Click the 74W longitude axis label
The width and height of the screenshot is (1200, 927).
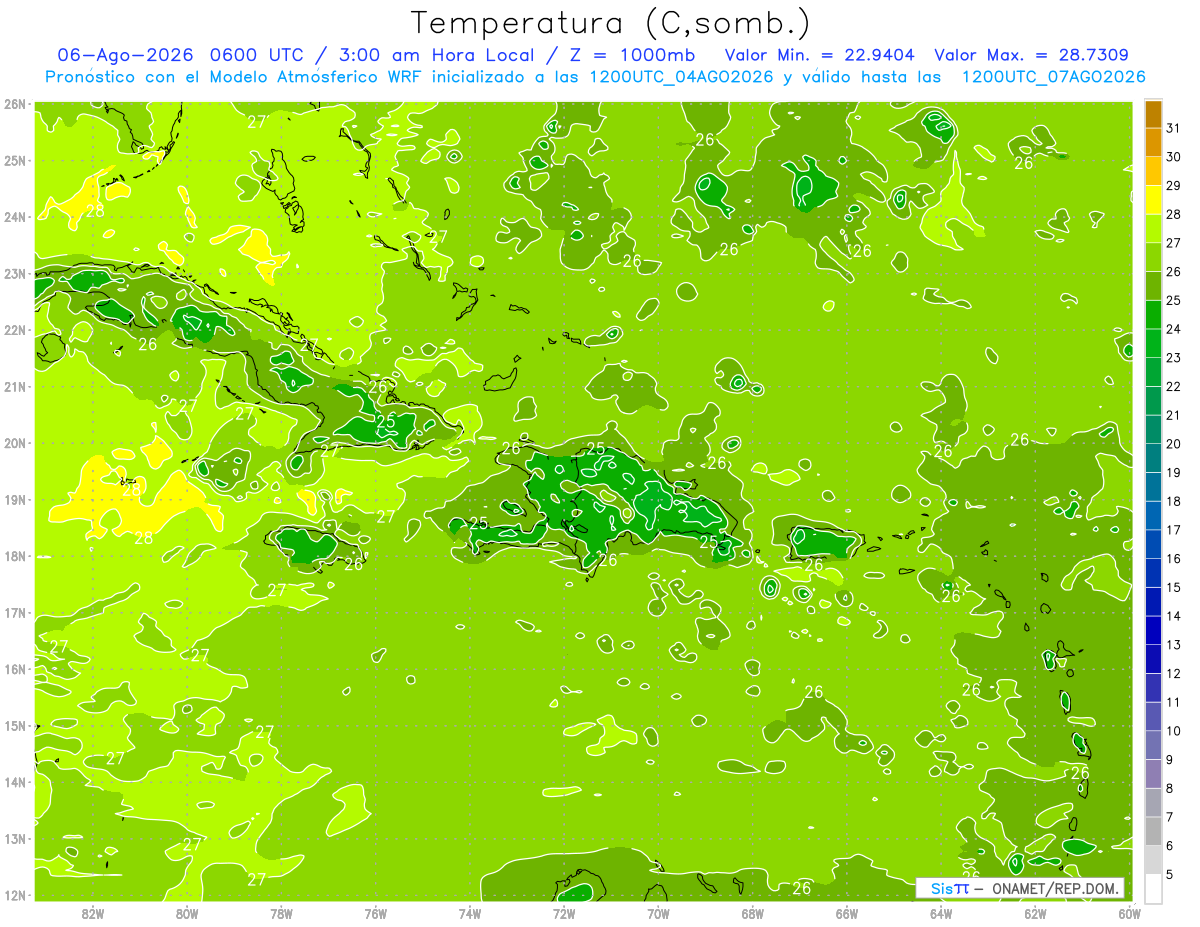470,913
